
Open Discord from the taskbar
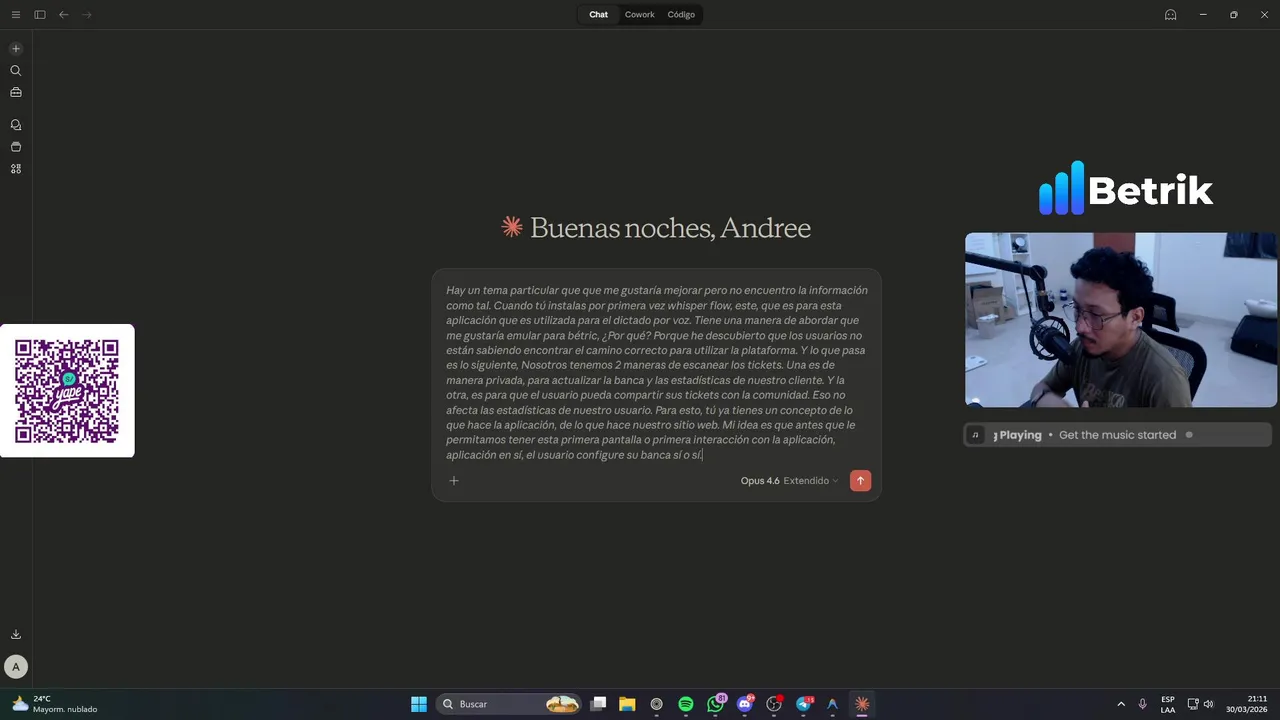point(745,704)
